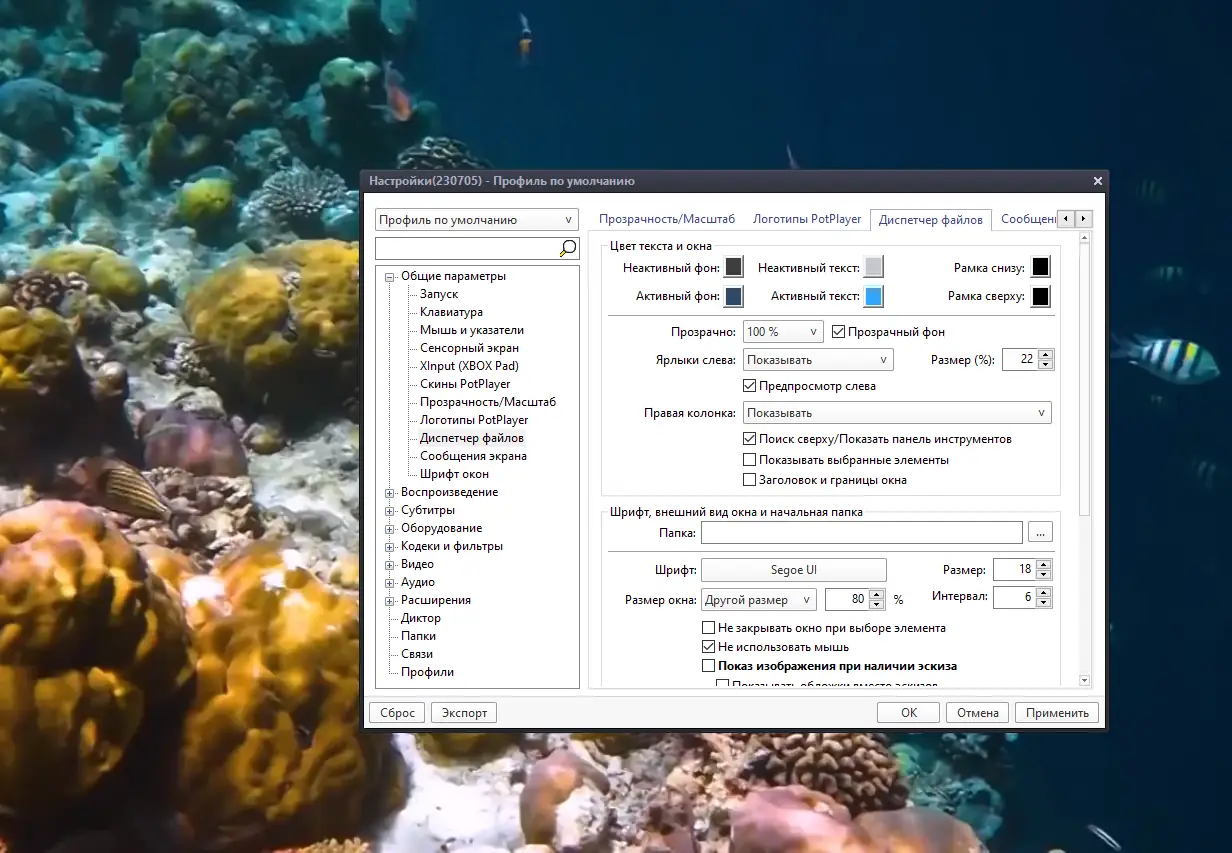
Task: Pick the Активный текст color swatch
Action: (x=873, y=297)
